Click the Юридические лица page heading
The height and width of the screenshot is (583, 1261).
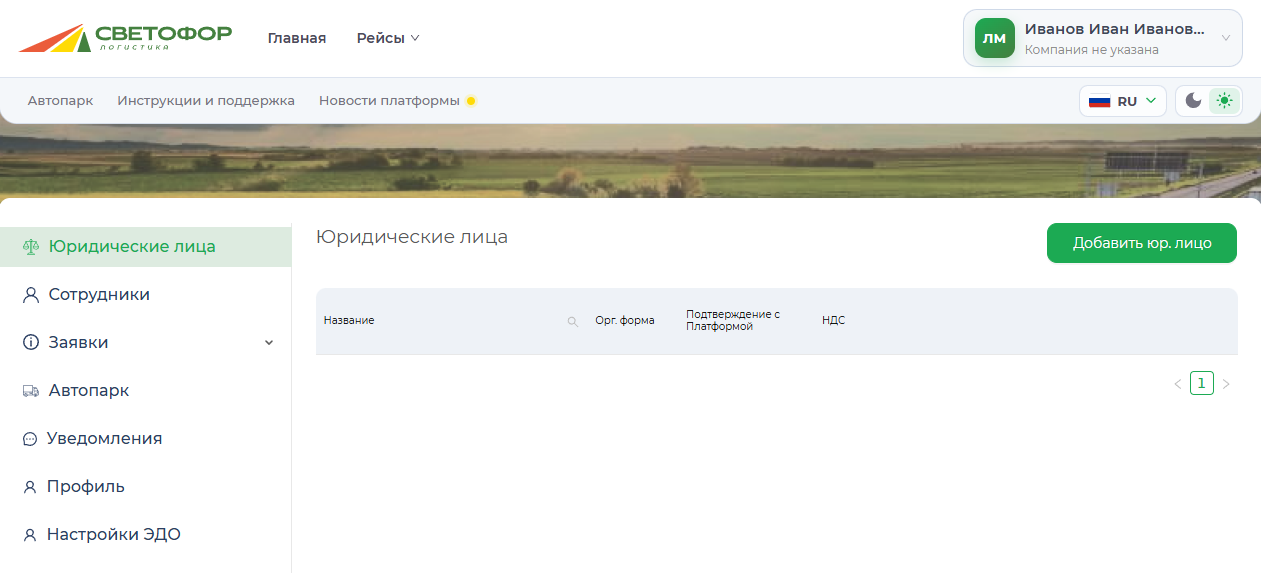click(412, 237)
